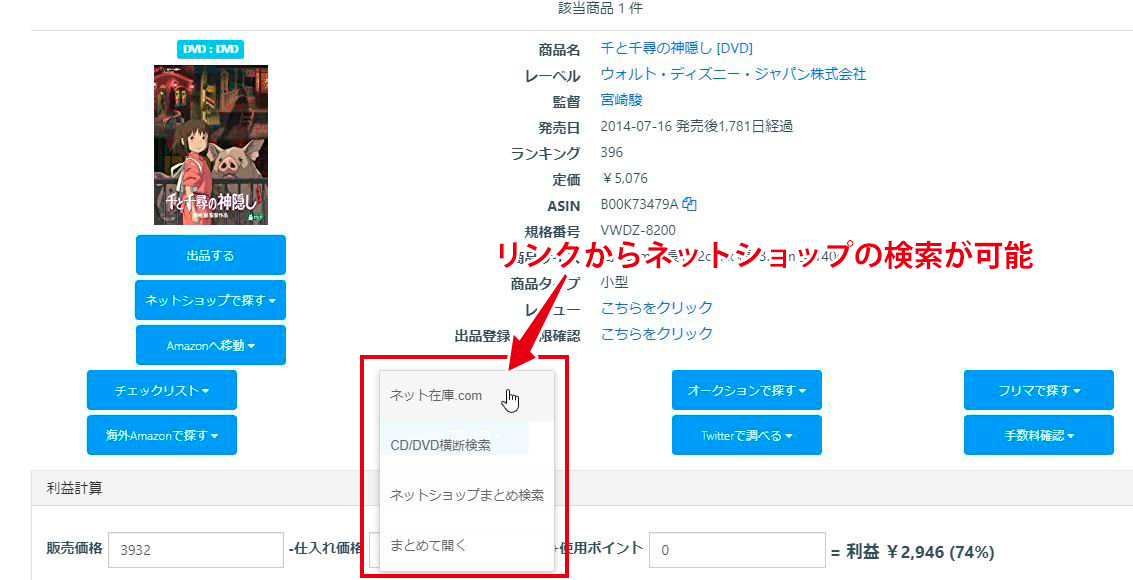This screenshot has height=580, width=1133.
Task: Expand the ネットショップで探す dropdown button
Action: click(210, 300)
